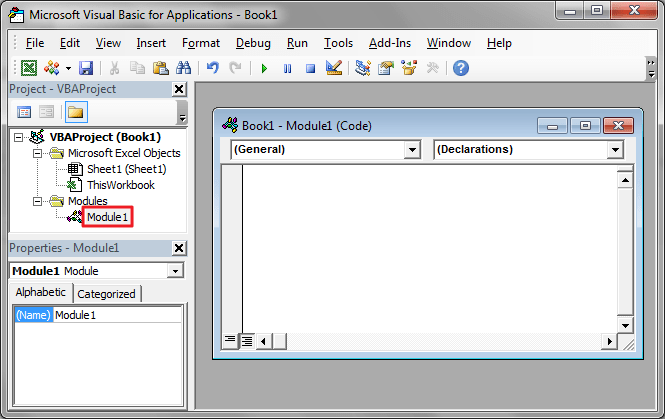
Task: Close the Project - VBAProject panel
Action: (x=179, y=89)
